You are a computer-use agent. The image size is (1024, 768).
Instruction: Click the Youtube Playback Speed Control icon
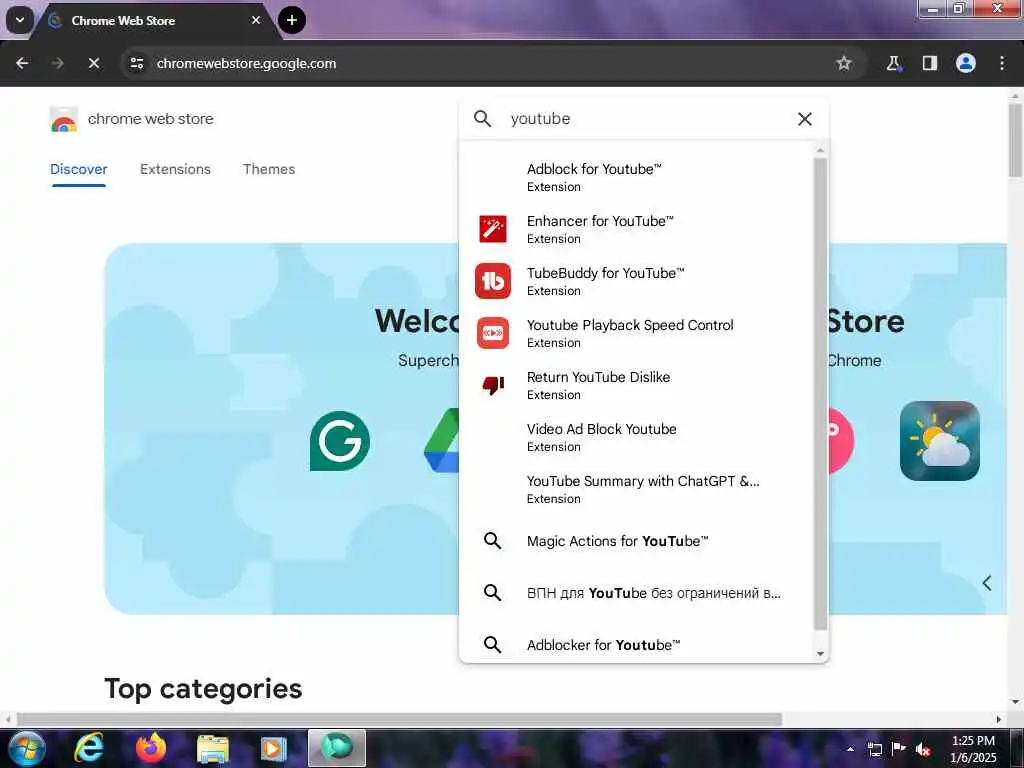tap(492, 333)
